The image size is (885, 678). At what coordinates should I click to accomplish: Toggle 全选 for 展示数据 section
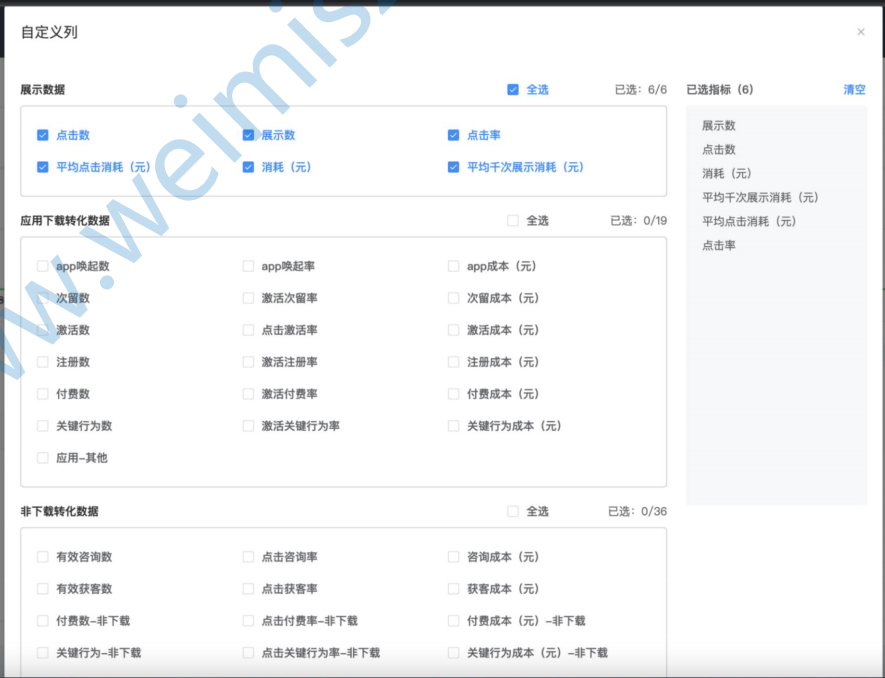click(513, 90)
